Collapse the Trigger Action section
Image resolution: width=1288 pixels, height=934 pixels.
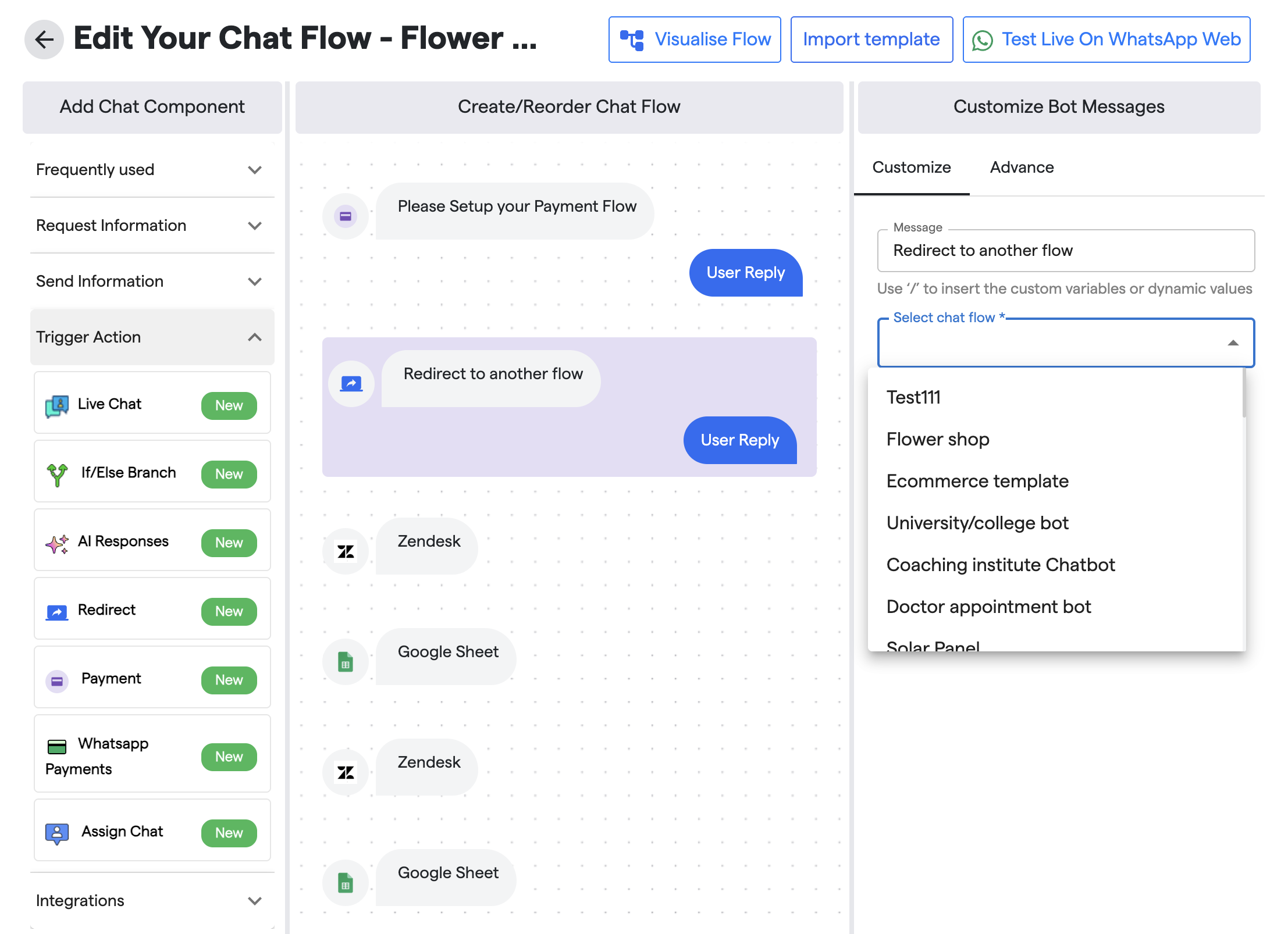click(254, 337)
